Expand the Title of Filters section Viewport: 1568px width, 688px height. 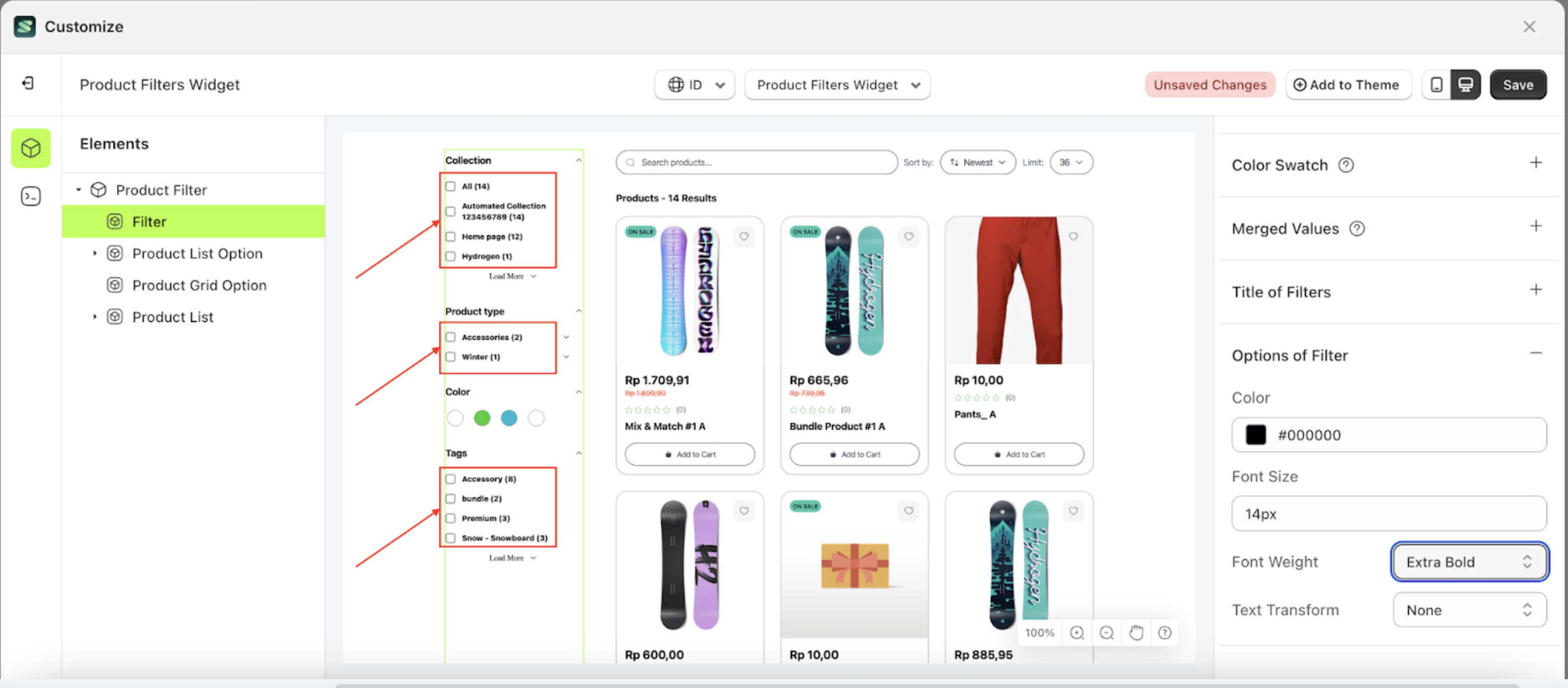[x=1535, y=290]
